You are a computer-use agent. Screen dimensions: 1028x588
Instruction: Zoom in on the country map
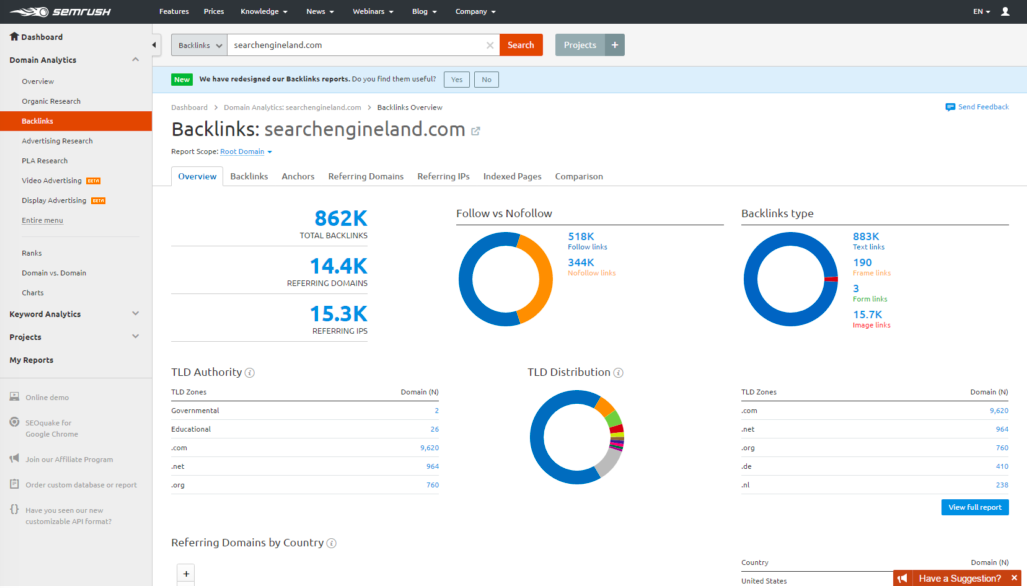tap(186, 574)
